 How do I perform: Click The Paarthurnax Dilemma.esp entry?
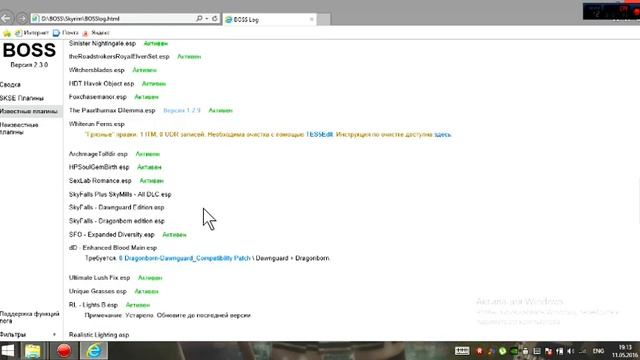(x=112, y=110)
